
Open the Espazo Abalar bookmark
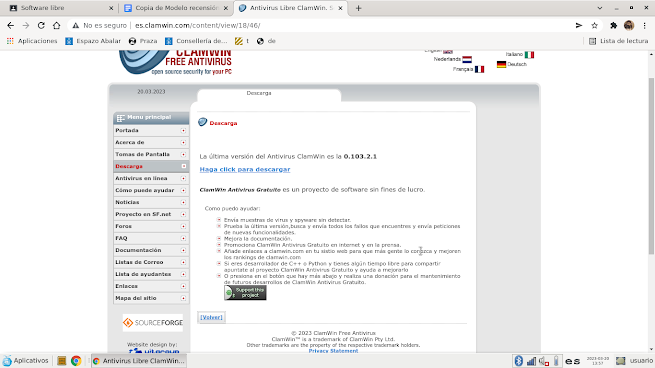point(93,41)
